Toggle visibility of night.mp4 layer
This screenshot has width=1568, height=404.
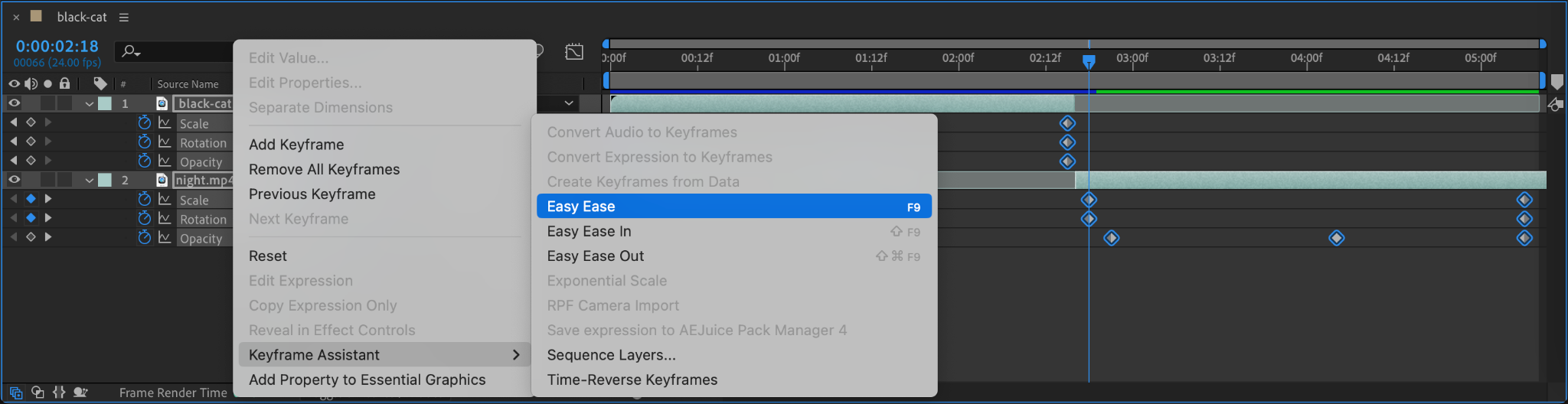[14, 180]
